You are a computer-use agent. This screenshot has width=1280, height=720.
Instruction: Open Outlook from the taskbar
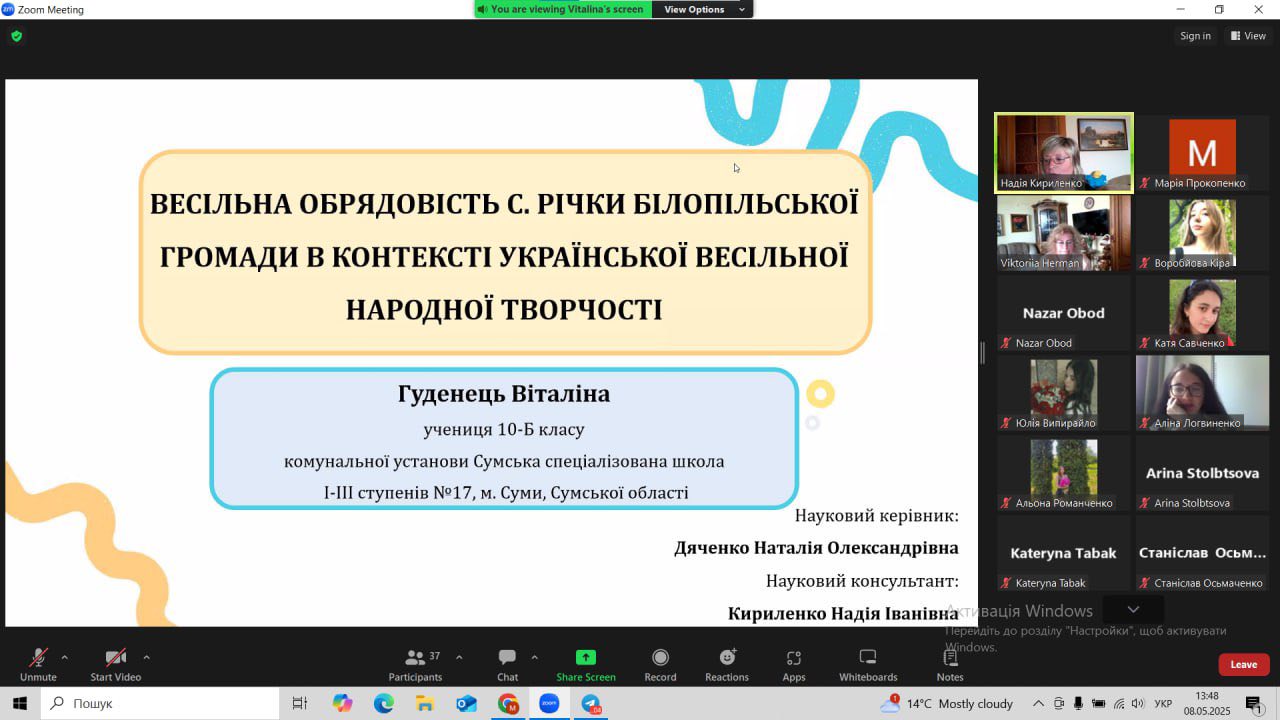coord(466,704)
